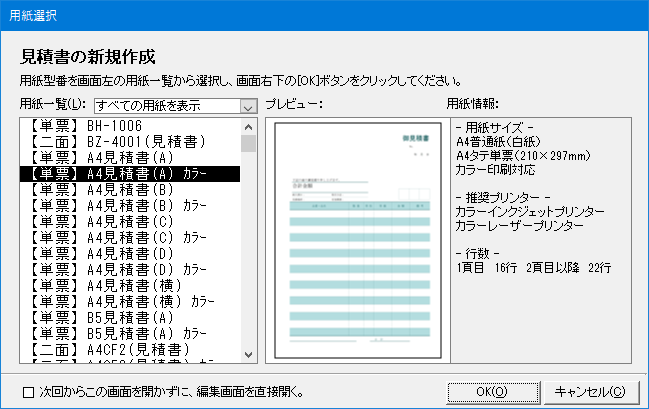Click the paper list scroll-up arrow
The image size is (649, 409).
[x=248, y=127]
